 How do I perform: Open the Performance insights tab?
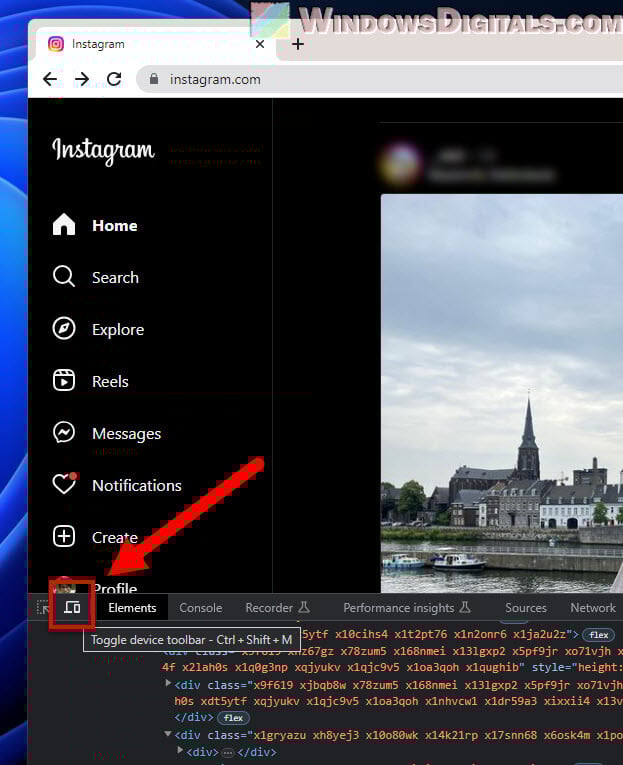click(x=407, y=608)
